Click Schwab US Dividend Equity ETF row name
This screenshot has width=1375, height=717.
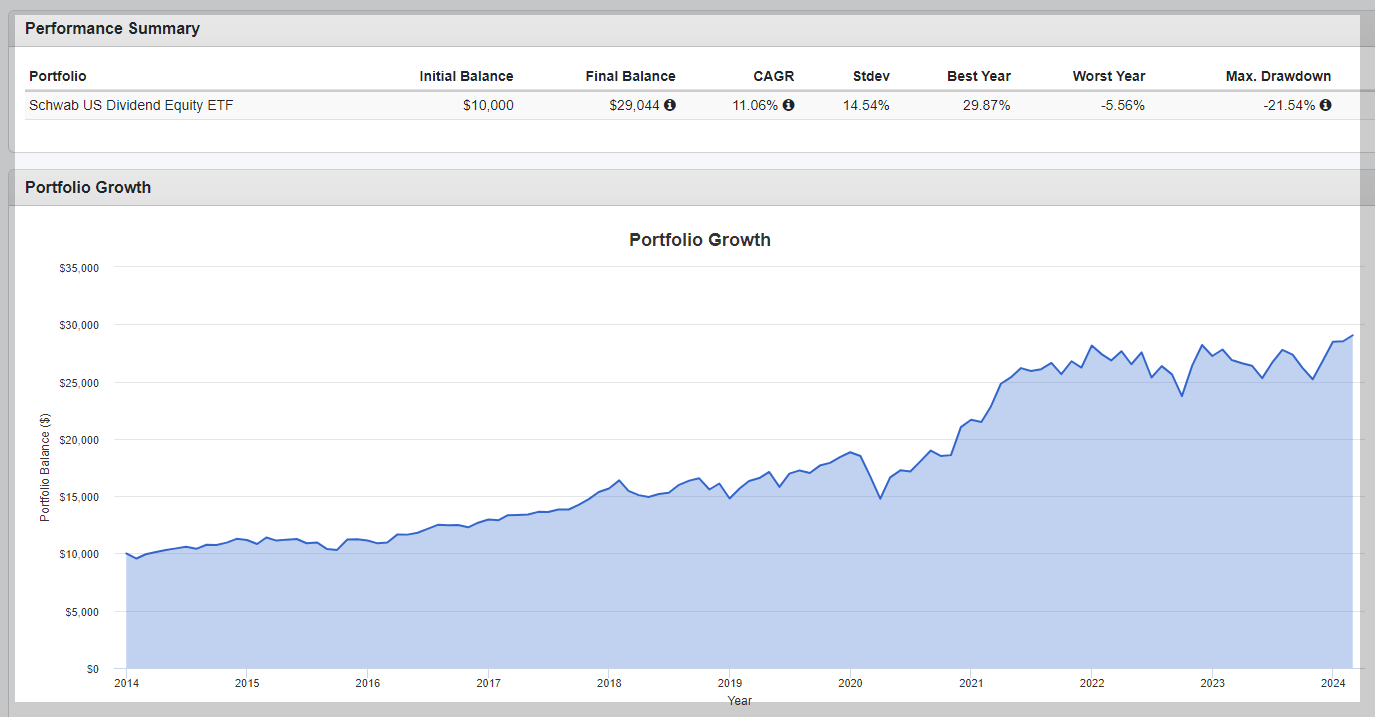(x=131, y=105)
